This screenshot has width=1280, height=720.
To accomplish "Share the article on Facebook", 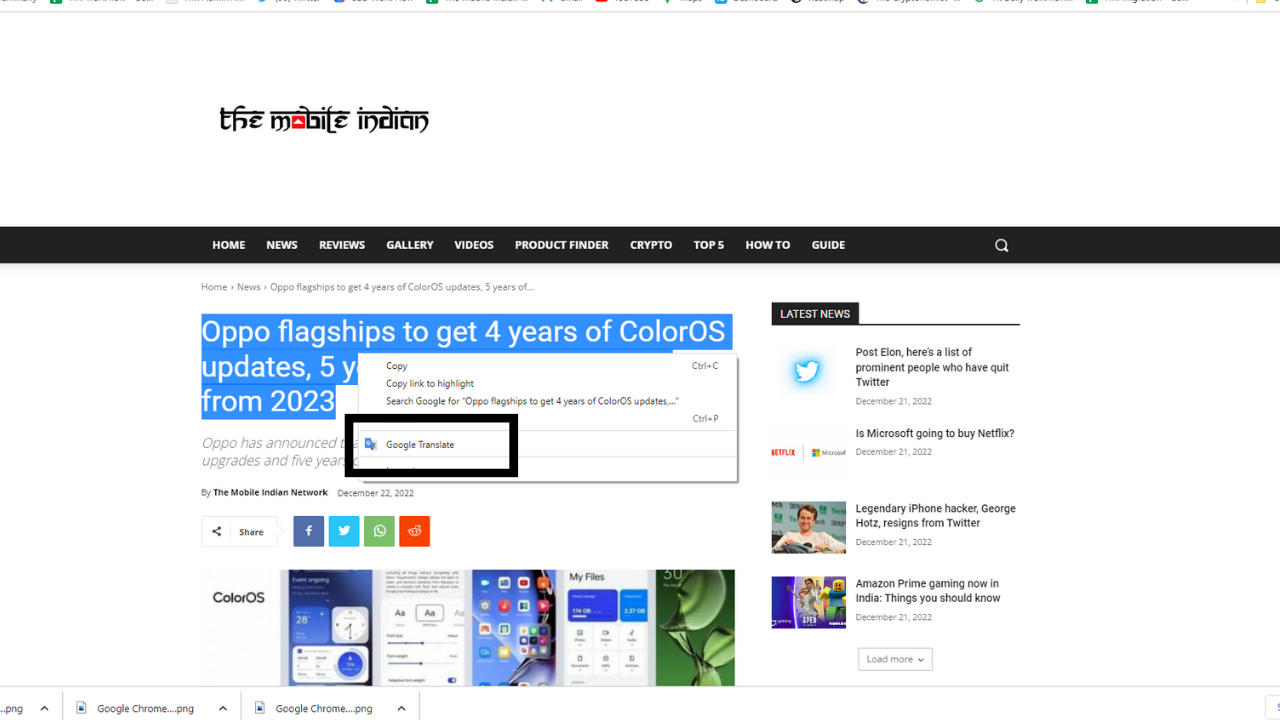I will click(309, 531).
